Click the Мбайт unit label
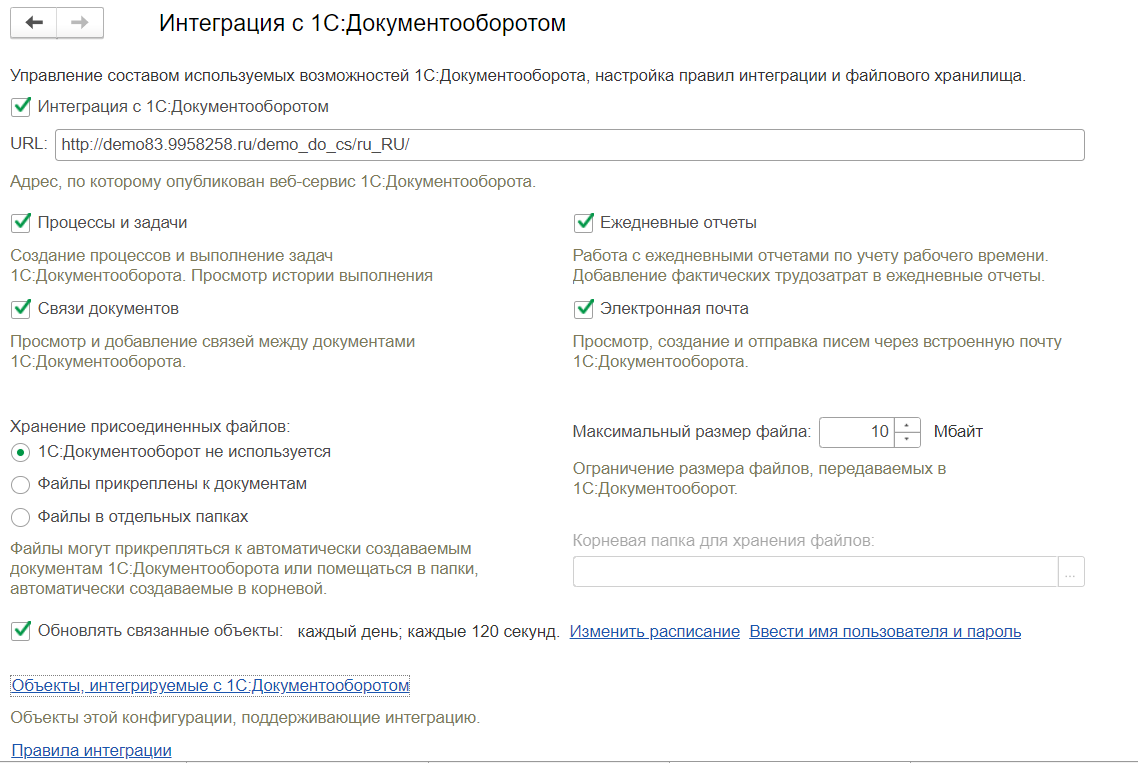 pyautogui.click(x=958, y=432)
